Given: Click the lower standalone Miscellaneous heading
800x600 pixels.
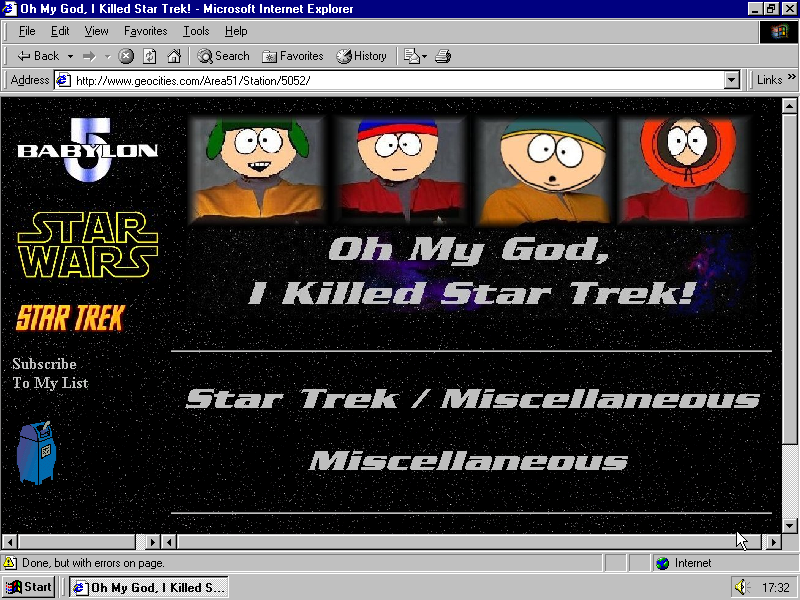Looking at the screenshot, I should (468, 461).
